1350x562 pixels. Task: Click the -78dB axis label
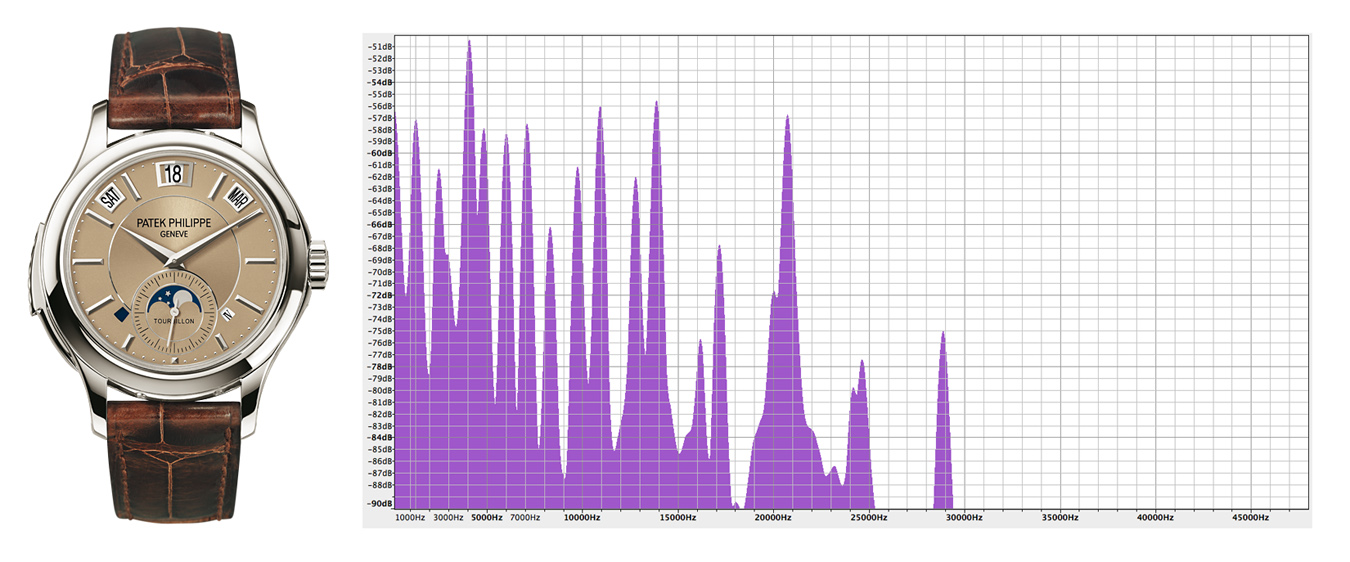click(x=379, y=367)
